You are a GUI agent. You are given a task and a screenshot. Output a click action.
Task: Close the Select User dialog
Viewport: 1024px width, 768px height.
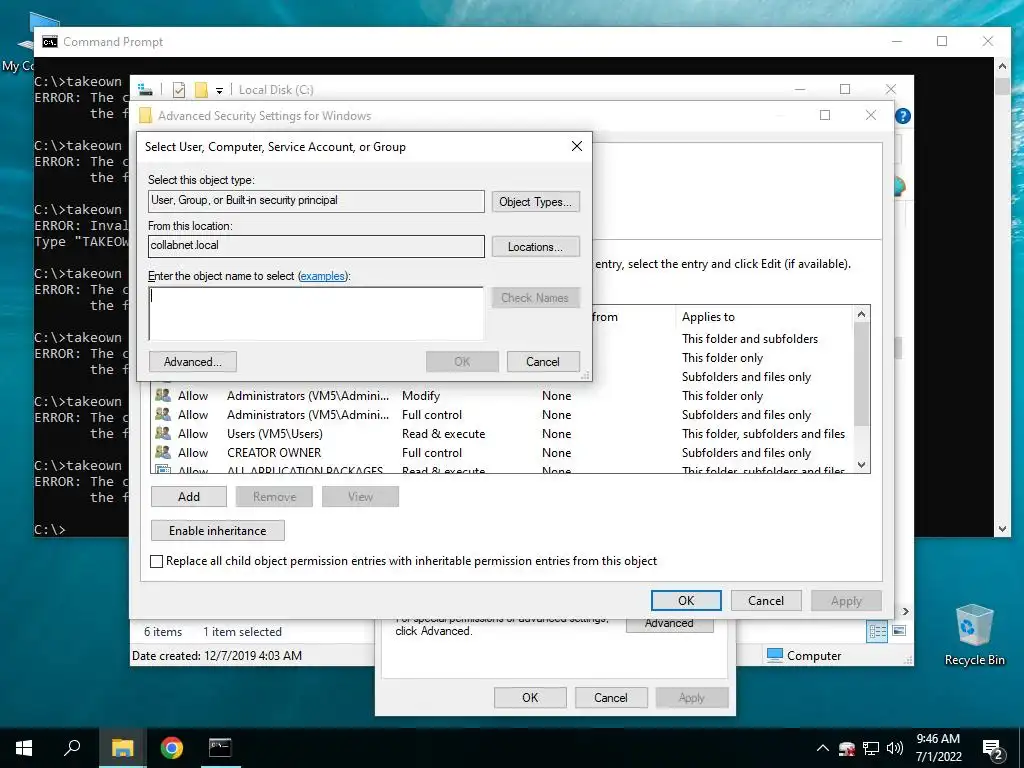(x=577, y=146)
